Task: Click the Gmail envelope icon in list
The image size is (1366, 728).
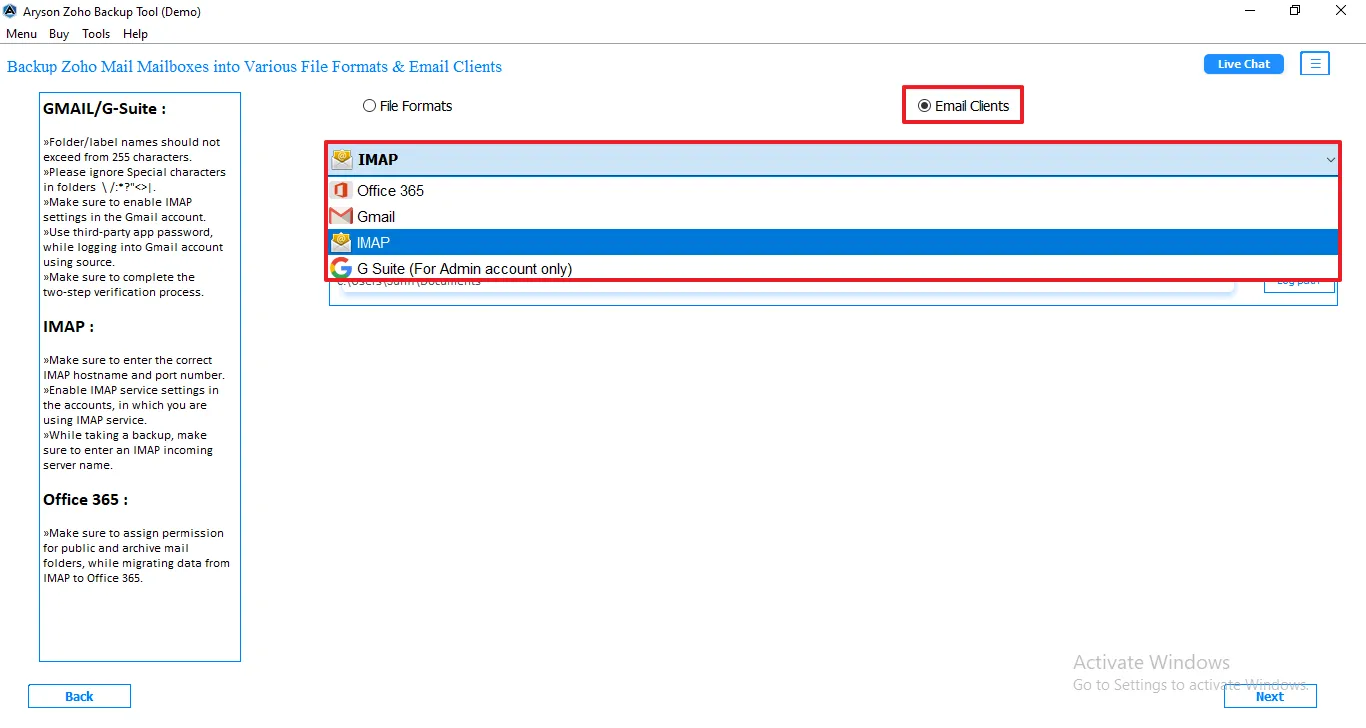Action: (341, 216)
